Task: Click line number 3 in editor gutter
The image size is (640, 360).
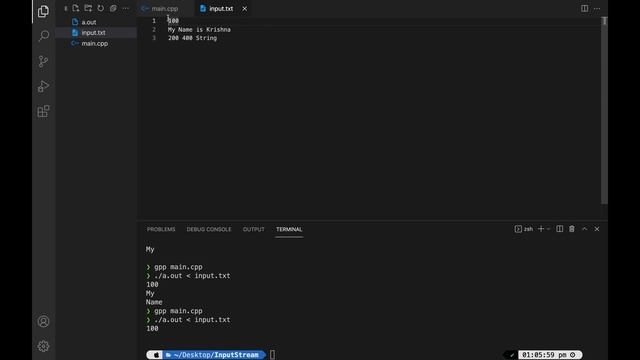Action: click(154, 38)
